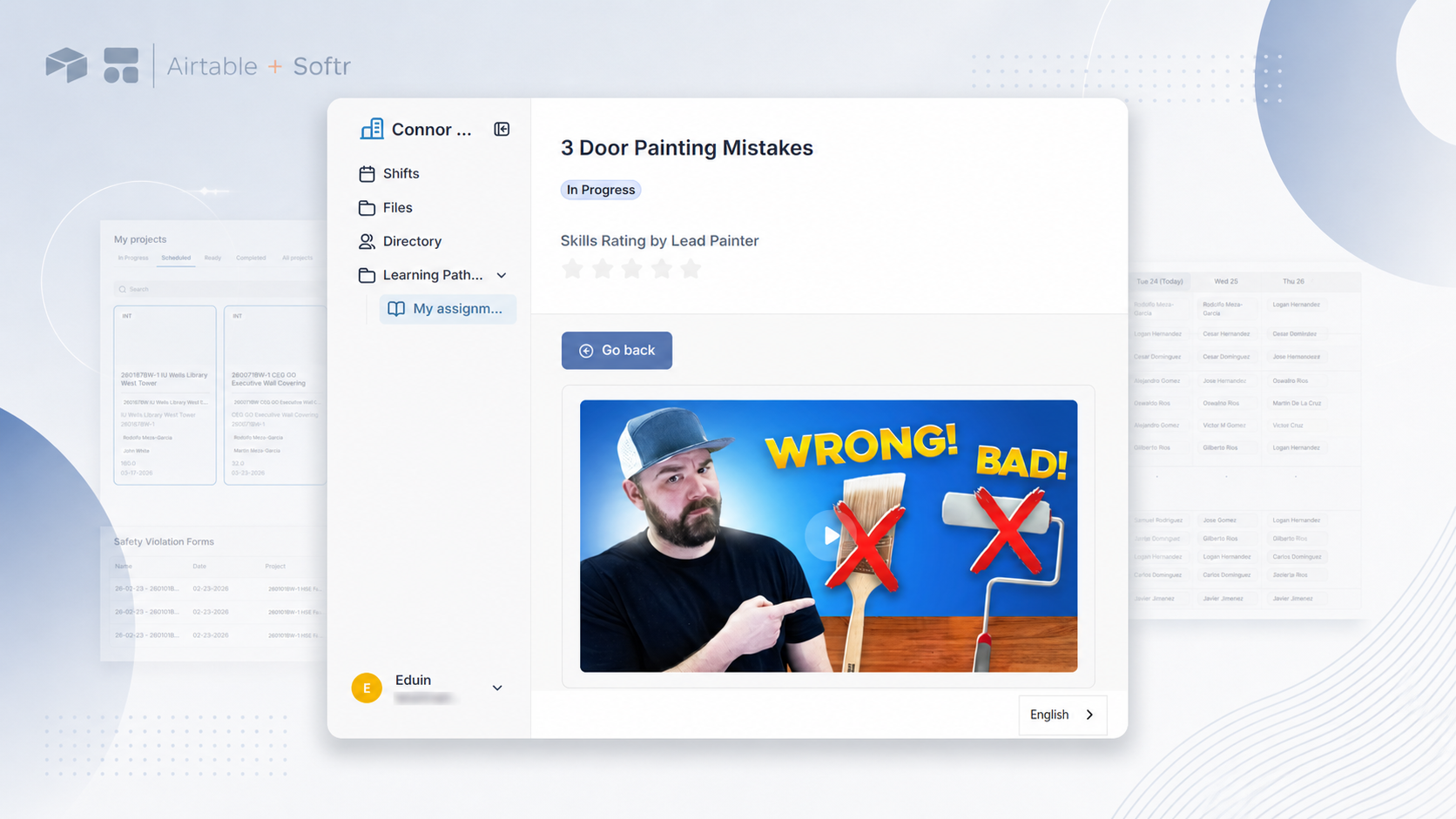
Task: Select the Thu 26 schedule column header
Action: [1293, 282]
